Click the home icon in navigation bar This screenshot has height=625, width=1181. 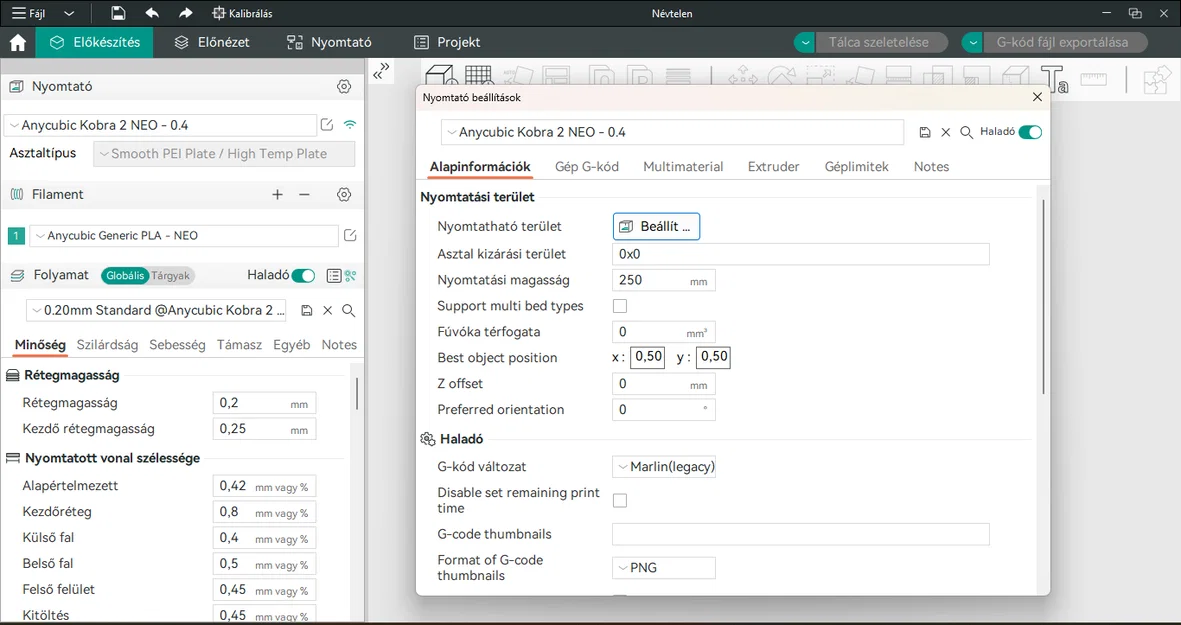pyautogui.click(x=18, y=43)
